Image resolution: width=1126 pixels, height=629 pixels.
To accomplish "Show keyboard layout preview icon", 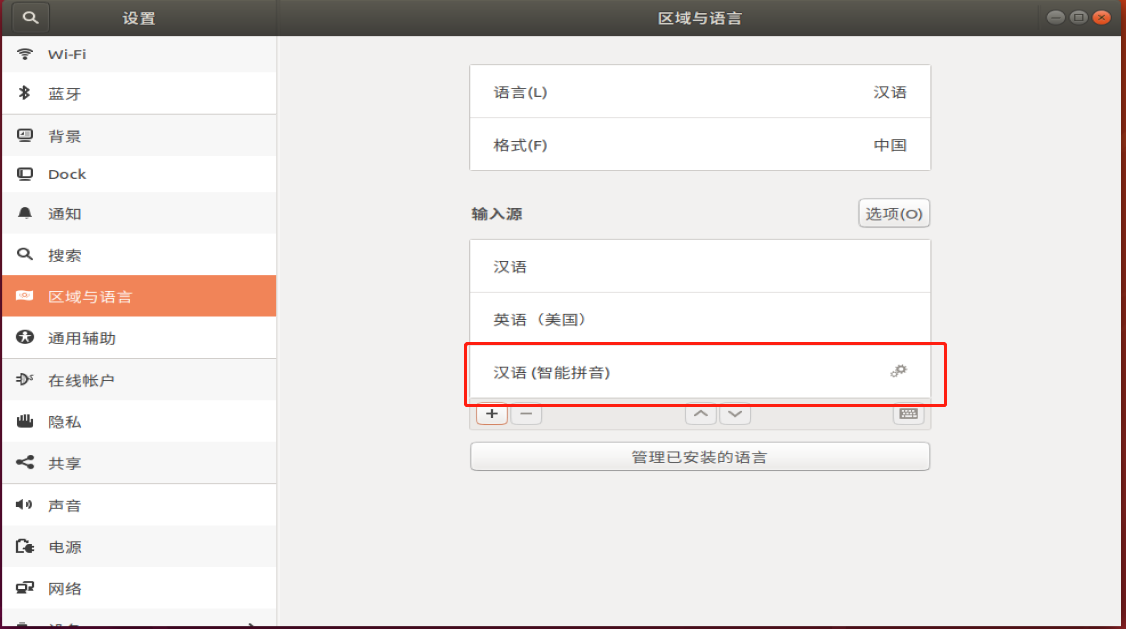I will pos(908,414).
